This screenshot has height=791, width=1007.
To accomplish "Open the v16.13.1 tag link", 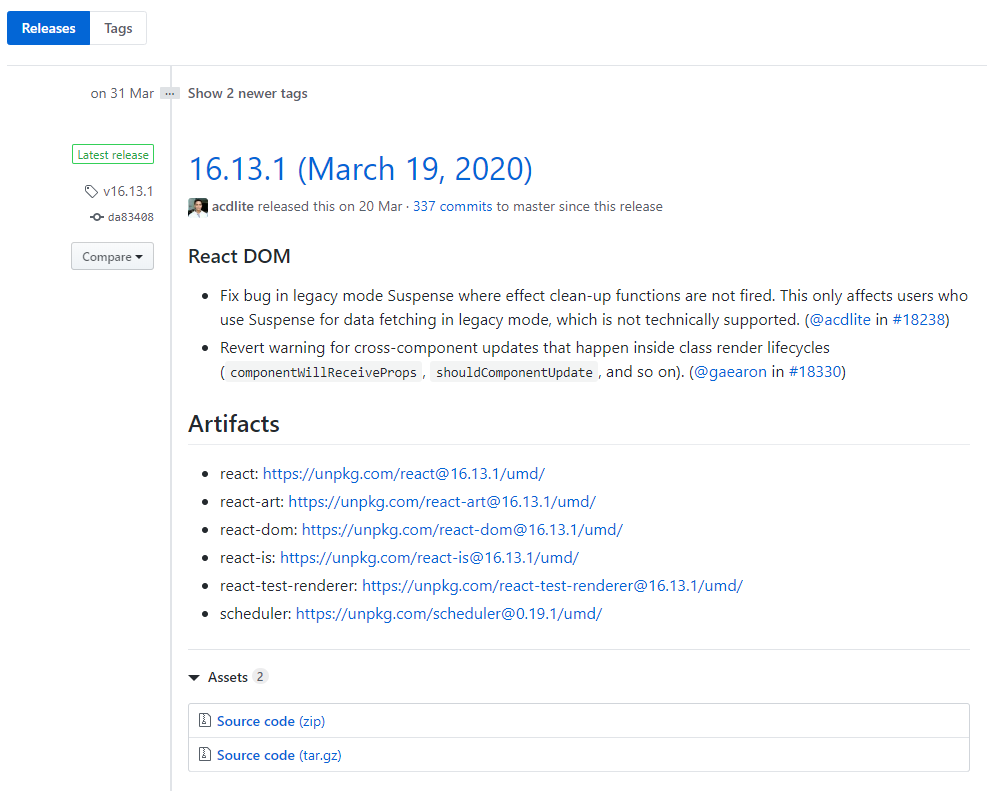I will tap(128, 191).
